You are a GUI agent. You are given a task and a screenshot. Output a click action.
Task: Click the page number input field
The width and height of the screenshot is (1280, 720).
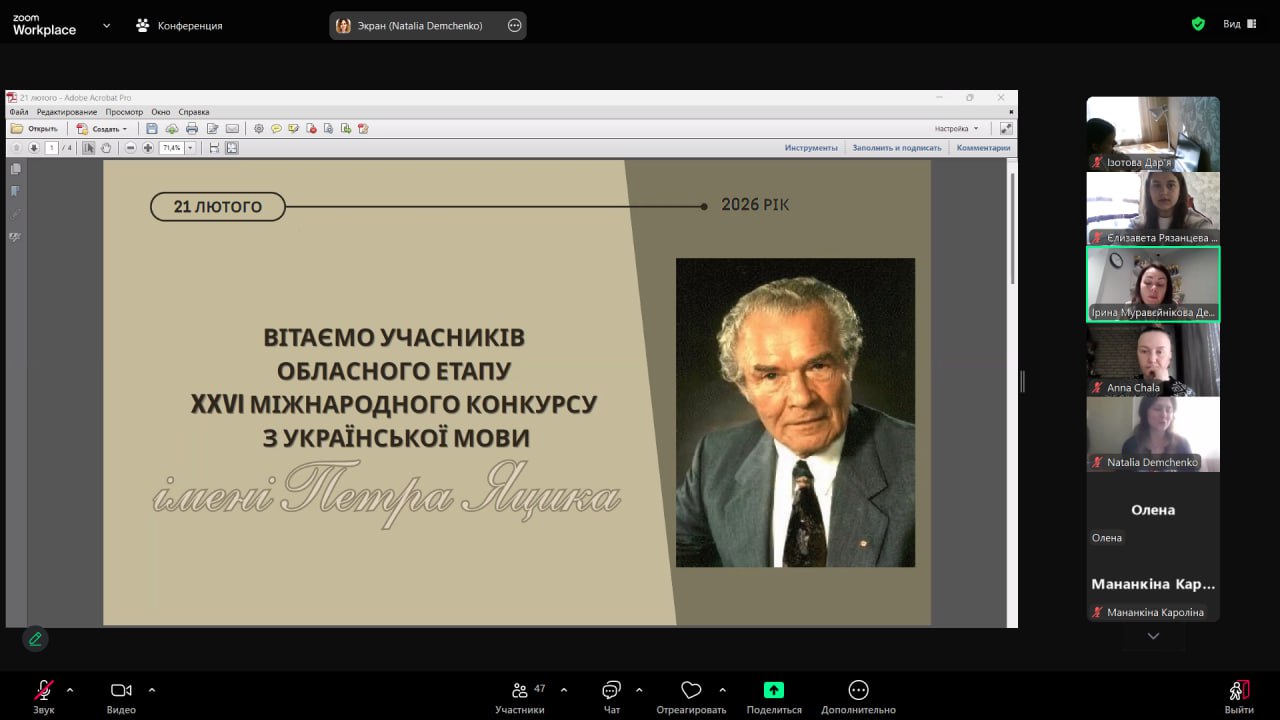coord(51,148)
